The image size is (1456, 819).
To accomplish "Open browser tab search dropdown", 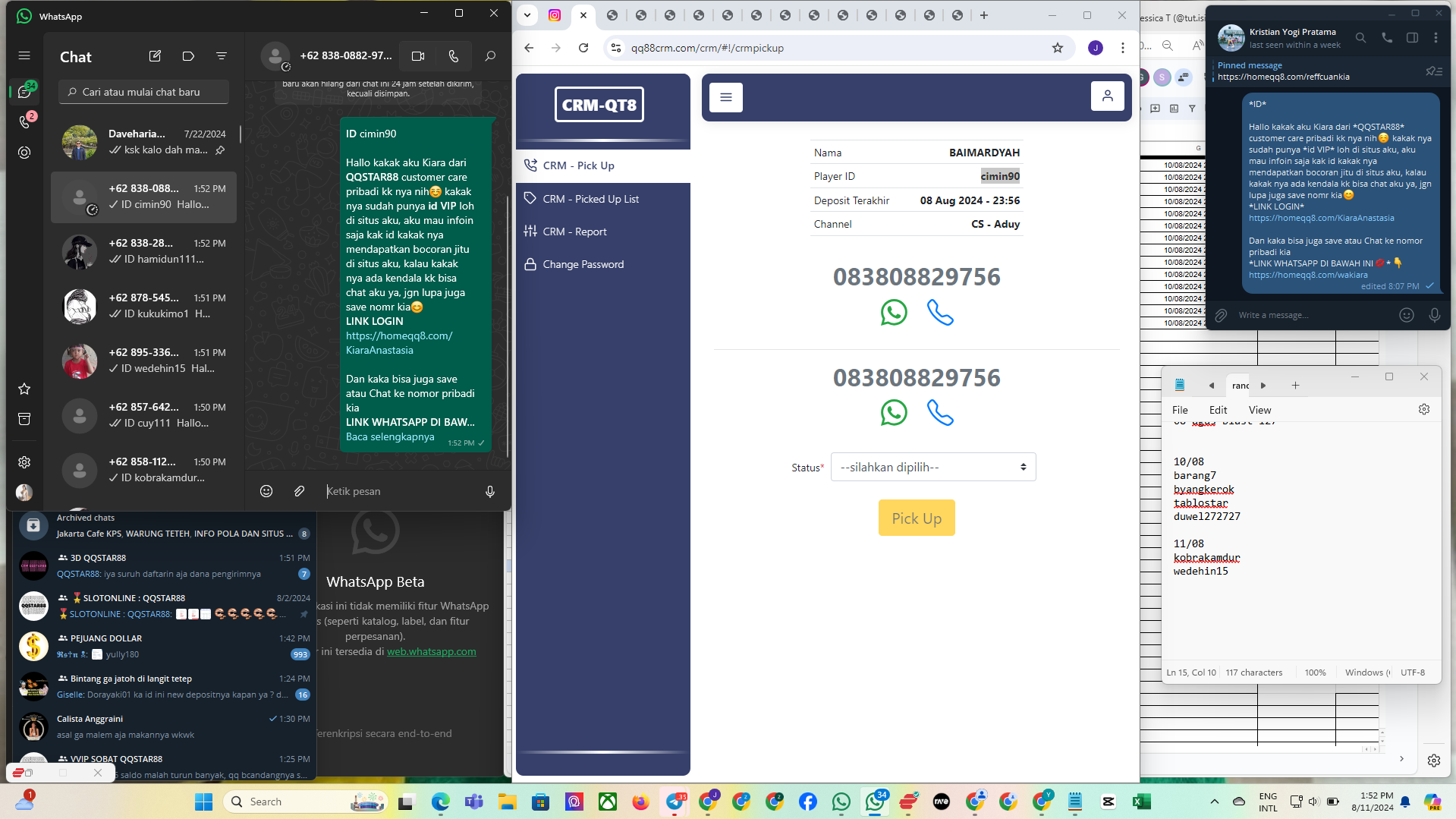I will (527, 15).
